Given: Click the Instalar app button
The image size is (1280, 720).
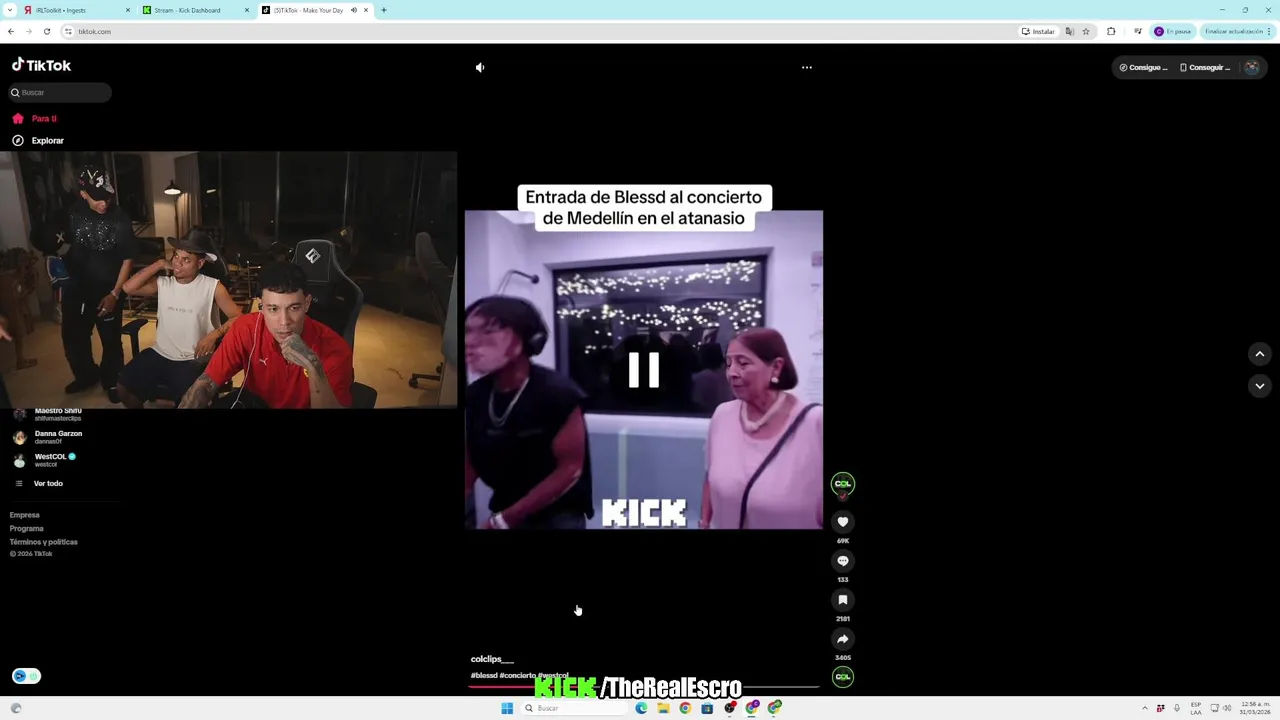Looking at the screenshot, I should [1038, 31].
